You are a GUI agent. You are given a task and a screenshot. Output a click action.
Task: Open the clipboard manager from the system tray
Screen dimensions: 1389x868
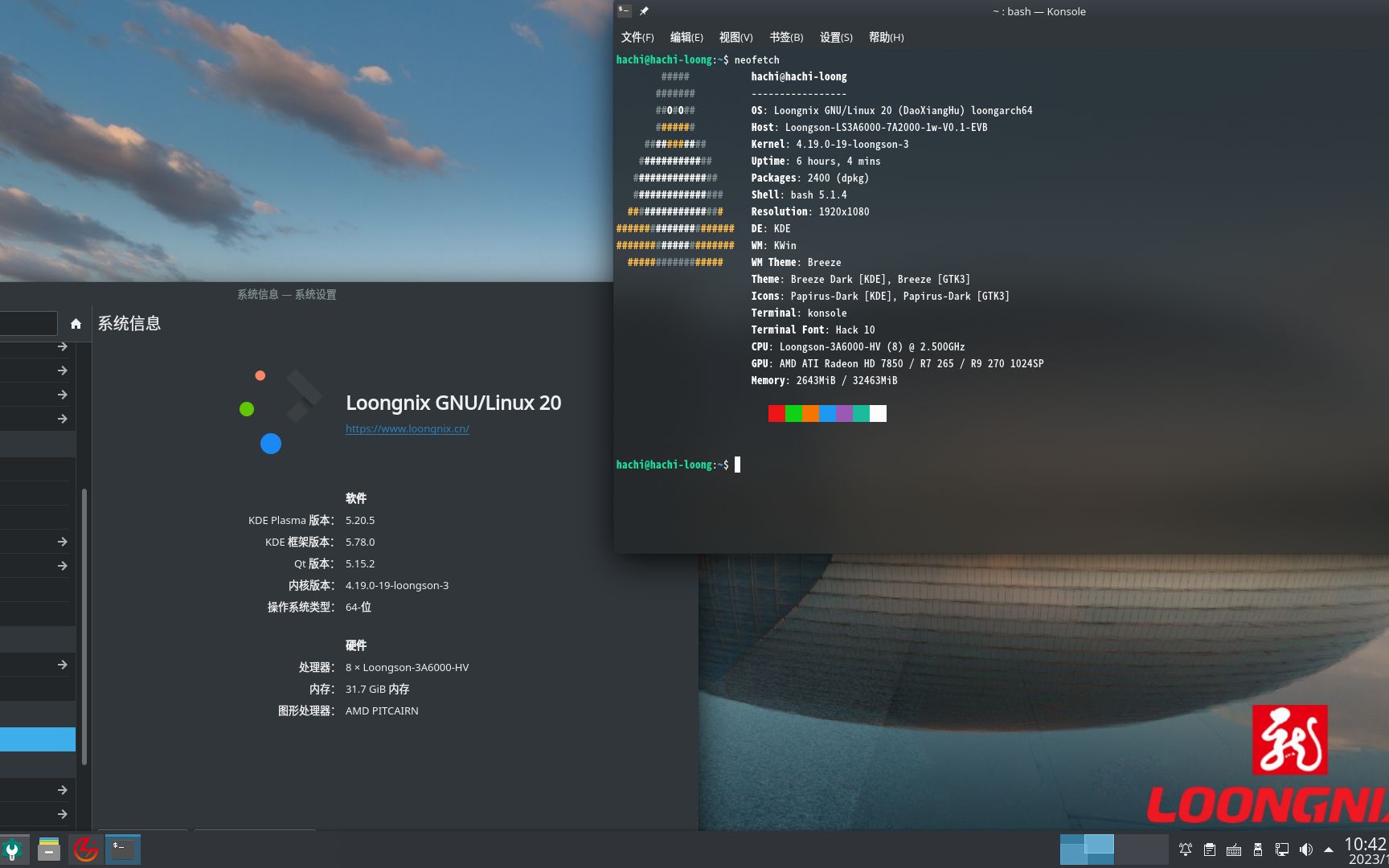[x=1209, y=850]
